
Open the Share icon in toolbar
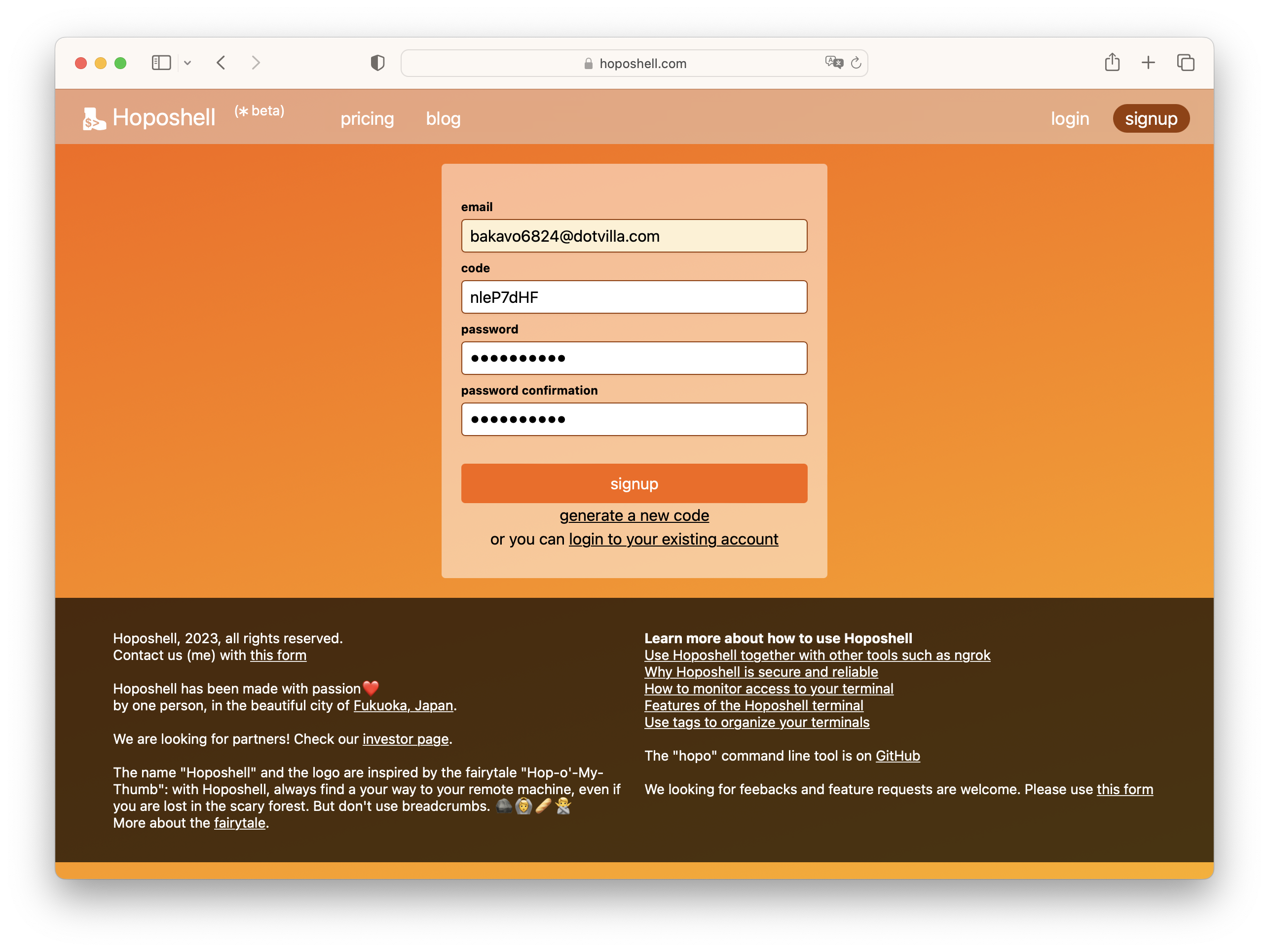click(1113, 62)
